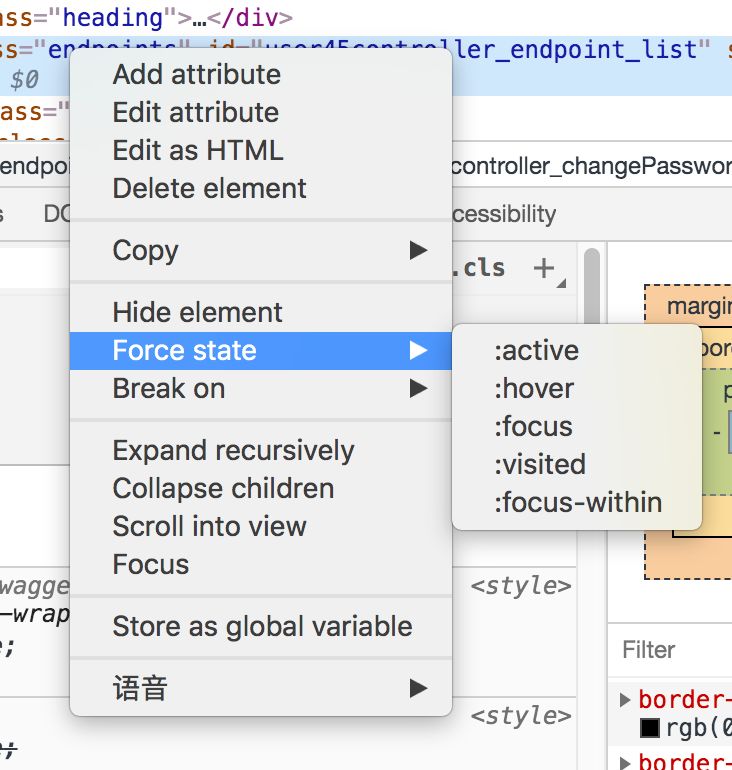Choose Edit as HTML option
This screenshot has height=770, width=732.
coord(261,150)
